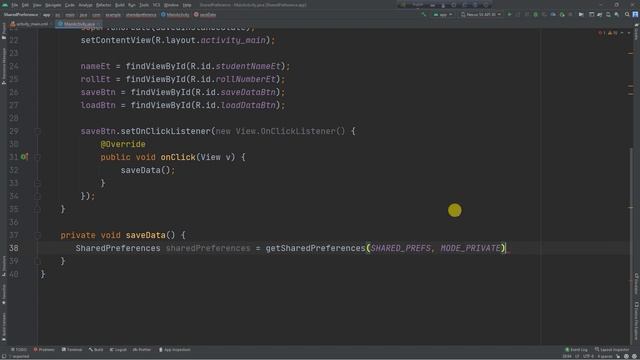Click studentNameEt identifier on line 24
Viewport: 640px width, 360px height.
248,66
